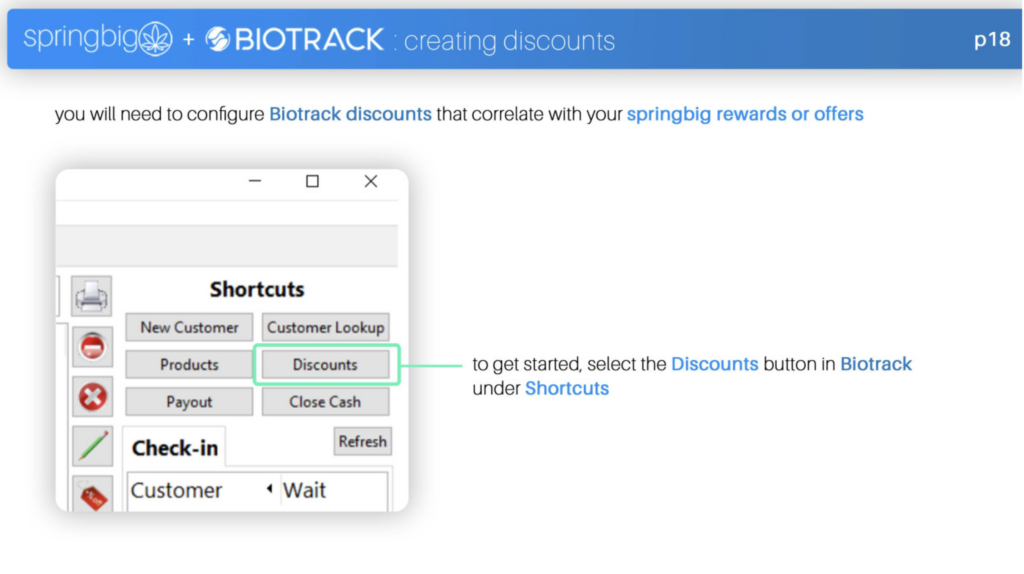
Task: Select the green pencil edit icon
Action: tap(92, 447)
